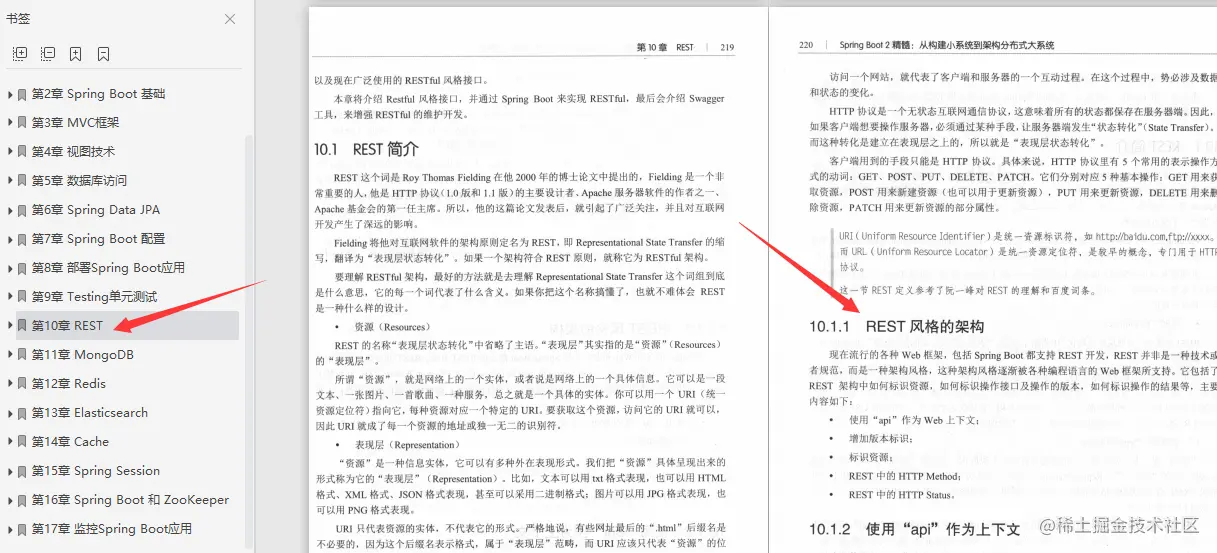Expand the 第5章 数据库访问 arrow
1217x553 pixels.
coord(10,181)
